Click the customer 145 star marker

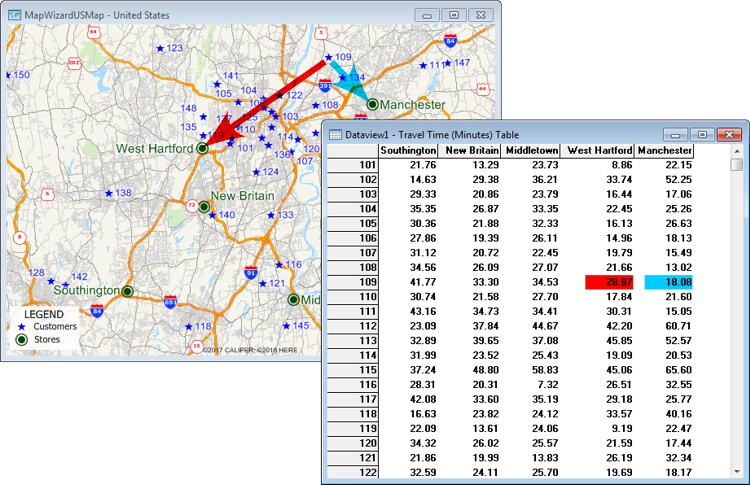click(284, 326)
